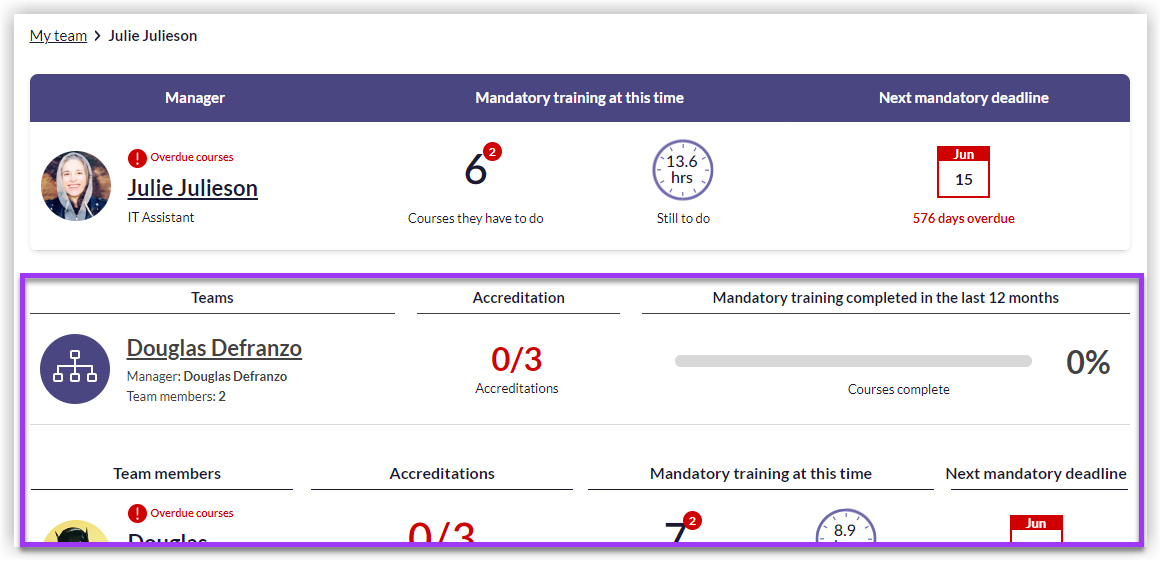This screenshot has width=1161, height=561.
Task: Open Julie Julieson's profile name link
Action: pos(193,188)
